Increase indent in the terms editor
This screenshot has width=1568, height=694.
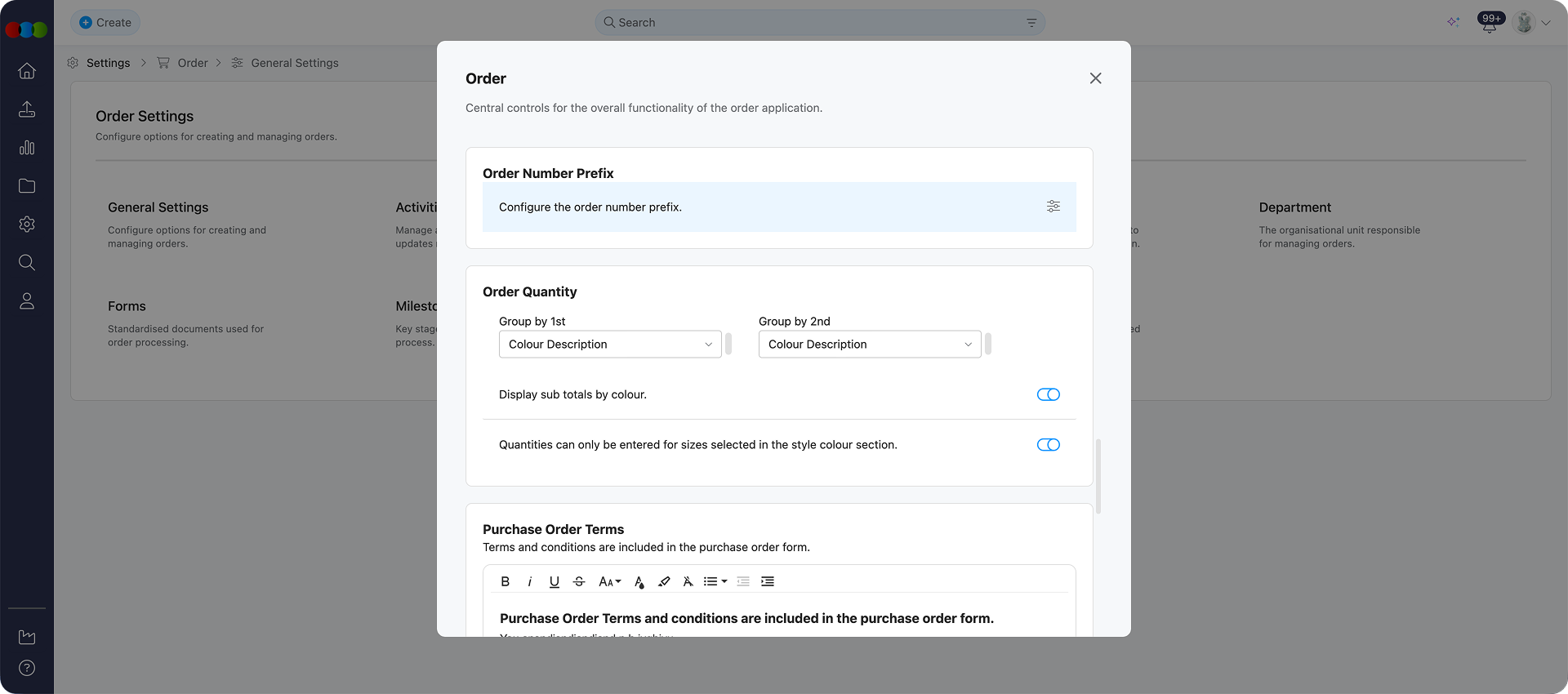point(768,581)
